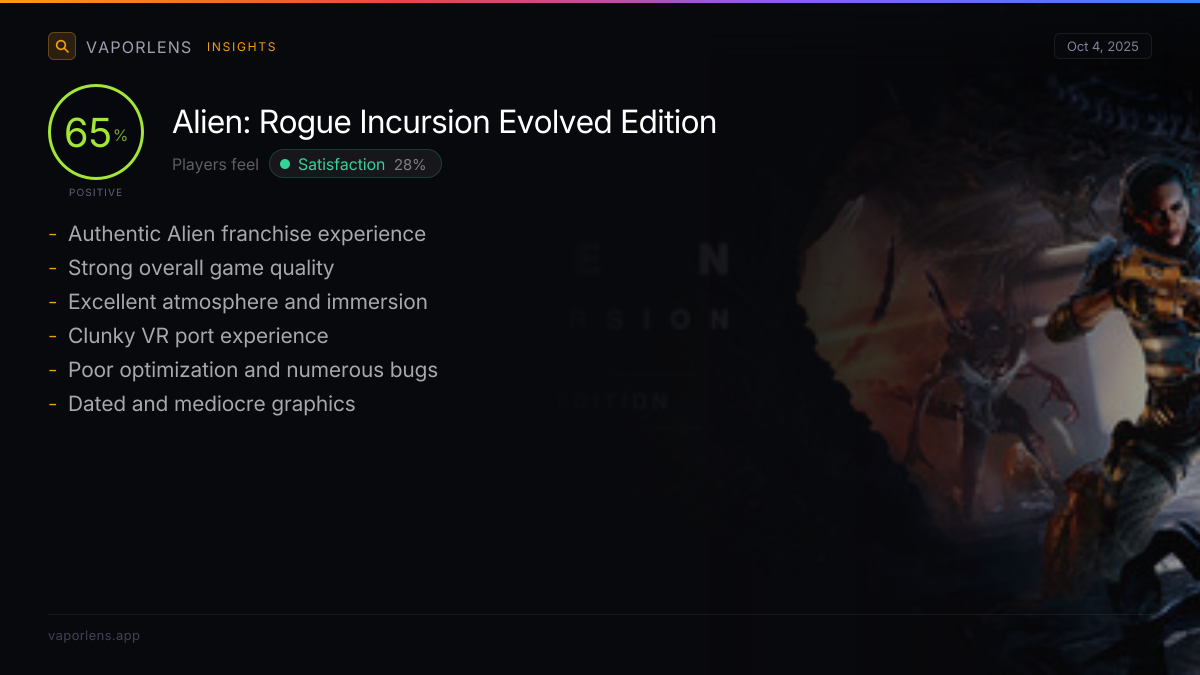Click the 65% positive score circle
1200x675 pixels.
click(x=96, y=132)
